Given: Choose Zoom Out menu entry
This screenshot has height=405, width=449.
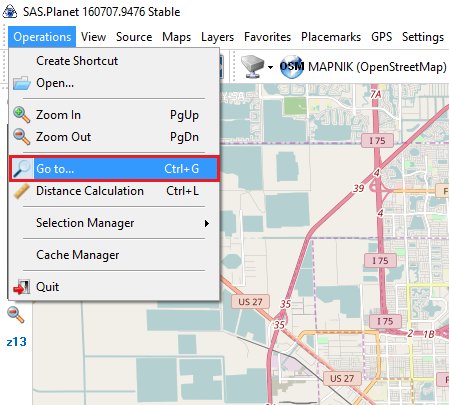Looking at the screenshot, I should 114,137.
